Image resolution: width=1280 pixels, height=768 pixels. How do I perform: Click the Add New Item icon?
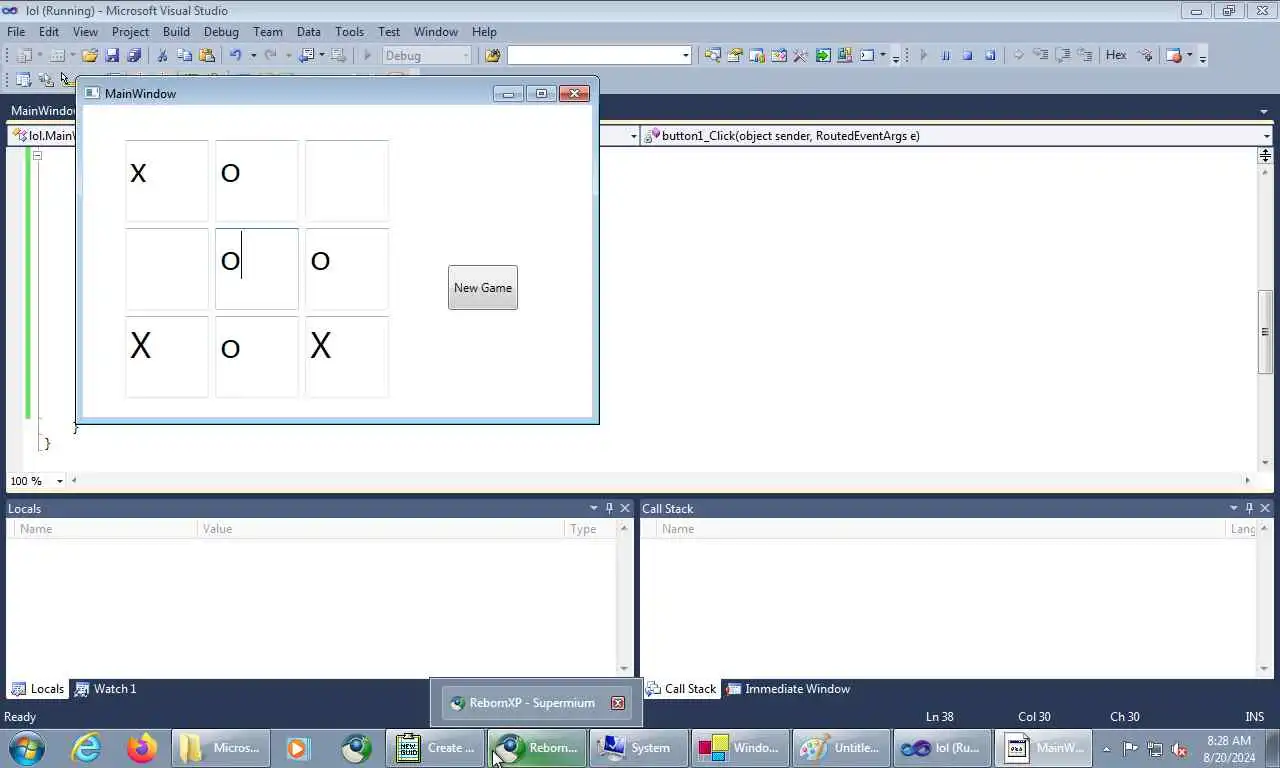coord(57,56)
